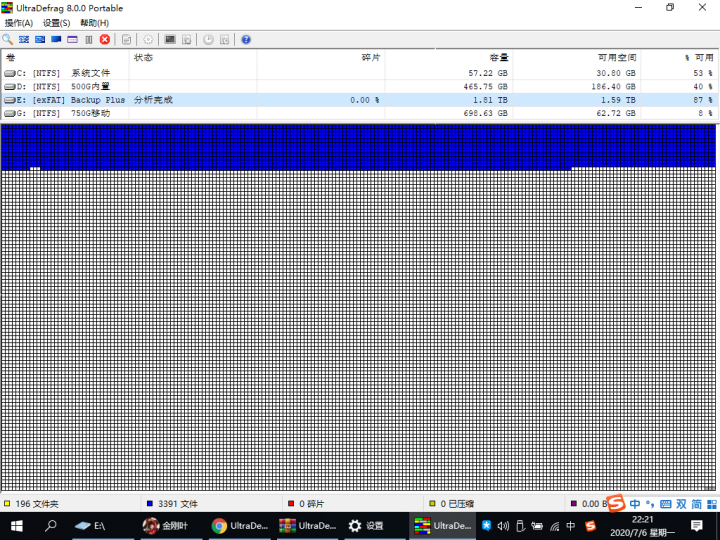Open the fragmentation report icon

click(126, 39)
